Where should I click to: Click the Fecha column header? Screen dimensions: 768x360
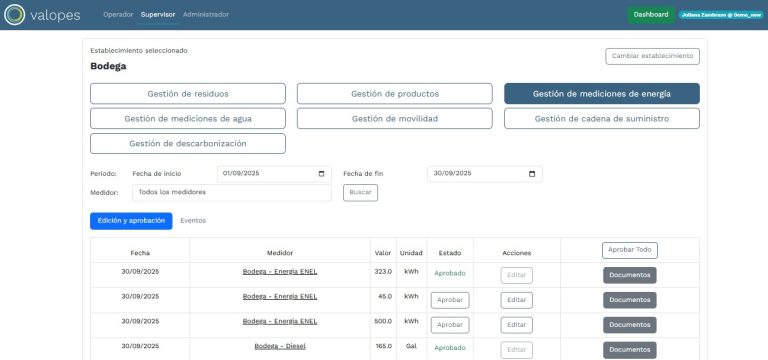point(140,253)
